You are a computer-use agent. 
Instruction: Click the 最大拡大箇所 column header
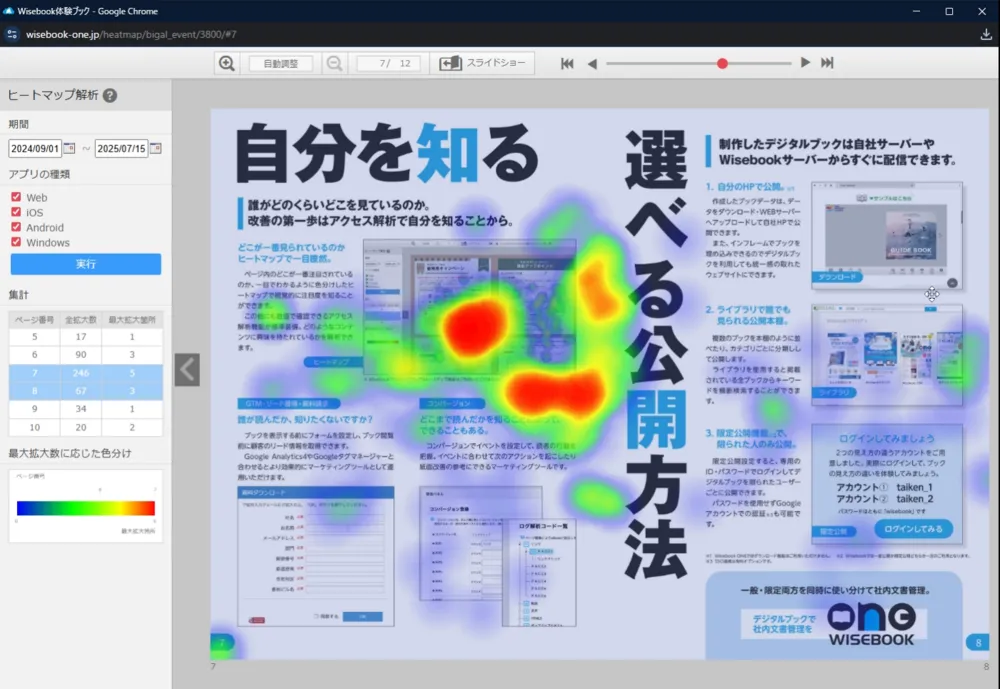[132, 320]
